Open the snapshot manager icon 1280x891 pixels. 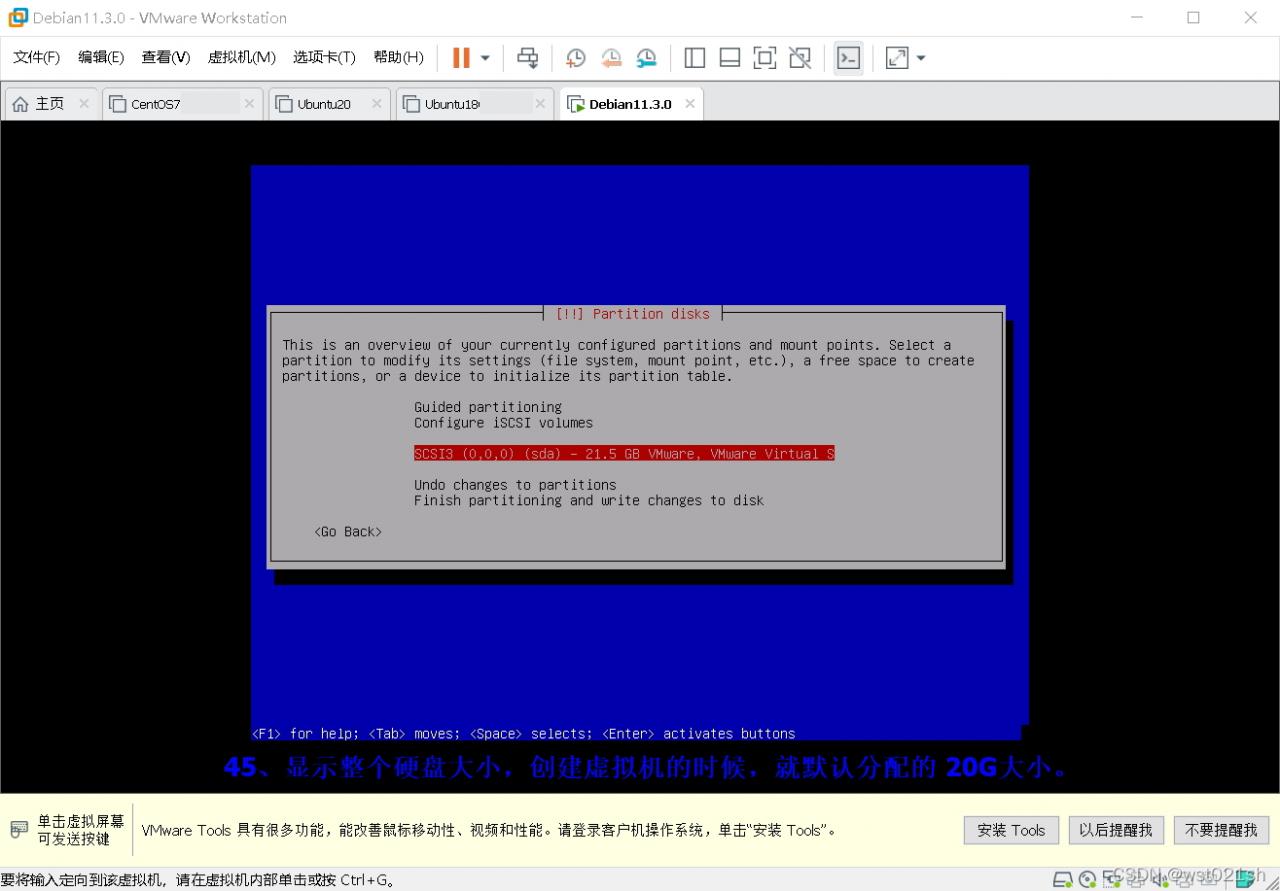[x=647, y=58]
